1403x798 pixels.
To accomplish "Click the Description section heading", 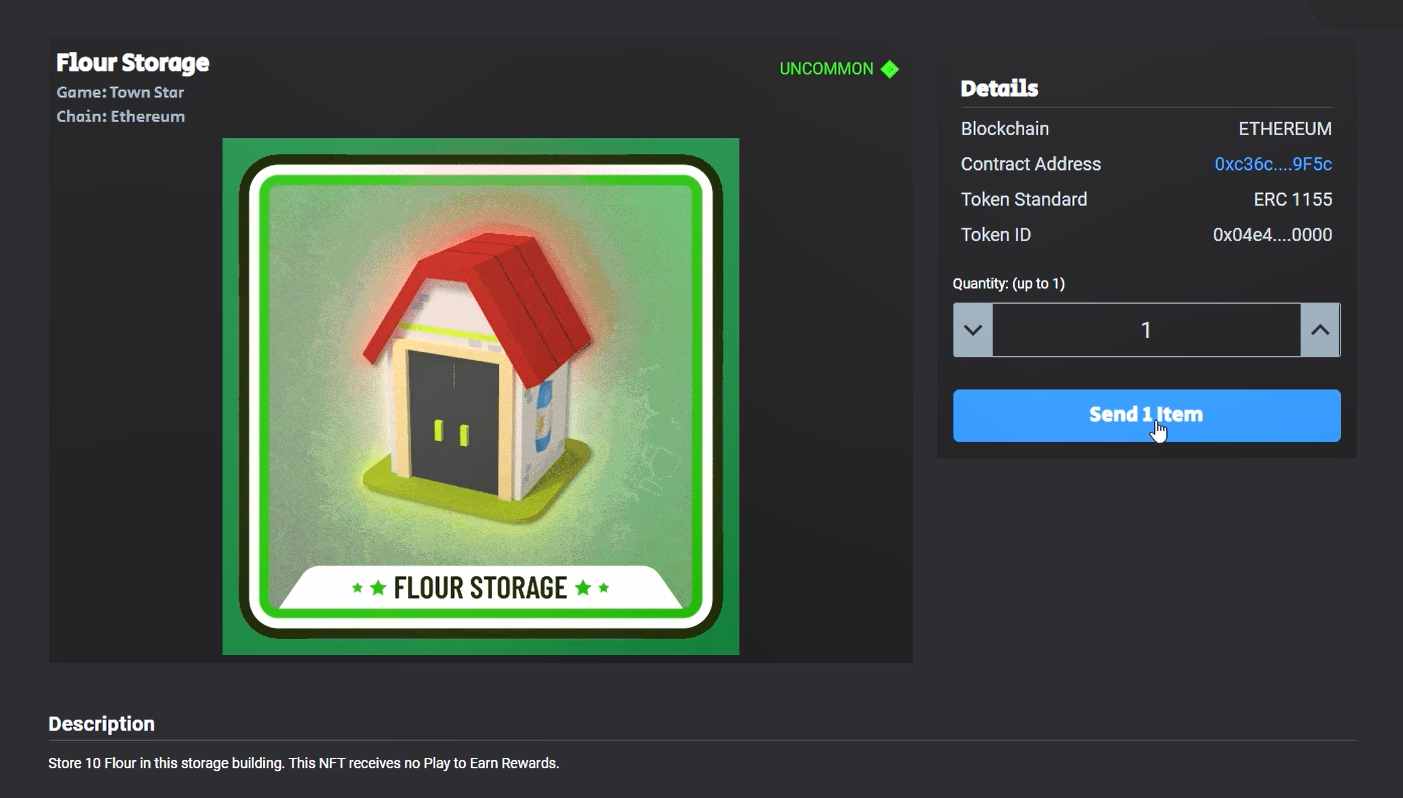I will pos(101,724).
